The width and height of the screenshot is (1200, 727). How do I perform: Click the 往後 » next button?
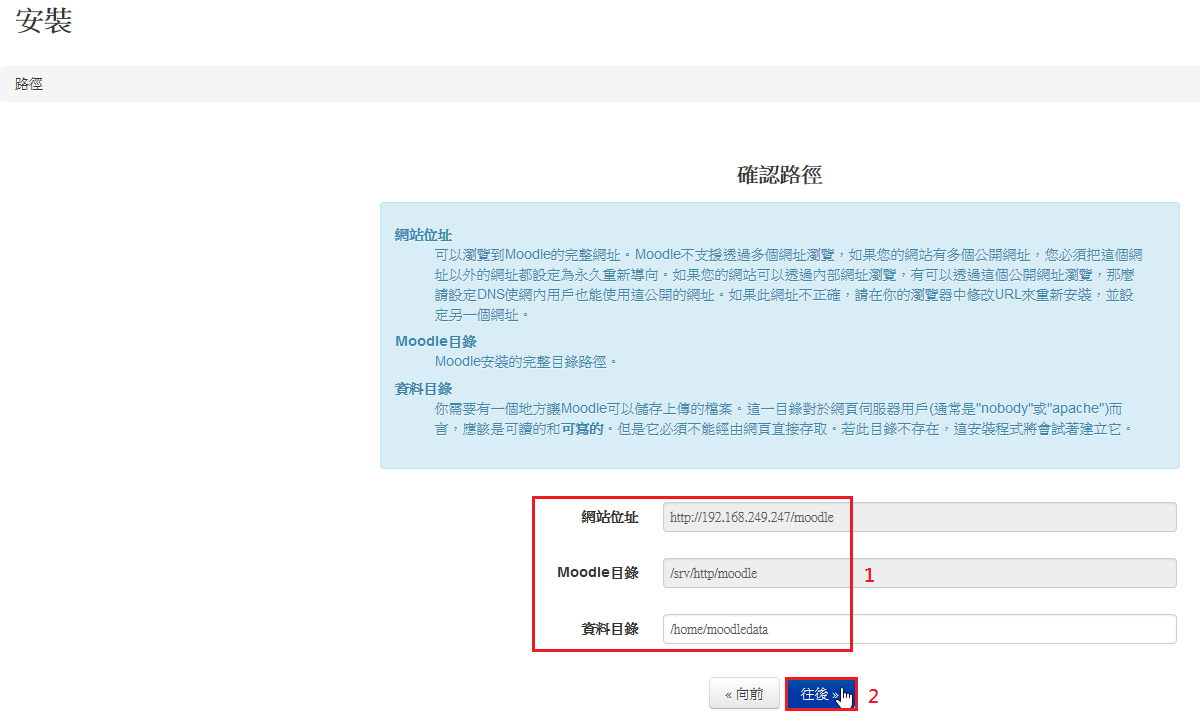[x=820, y=694]
